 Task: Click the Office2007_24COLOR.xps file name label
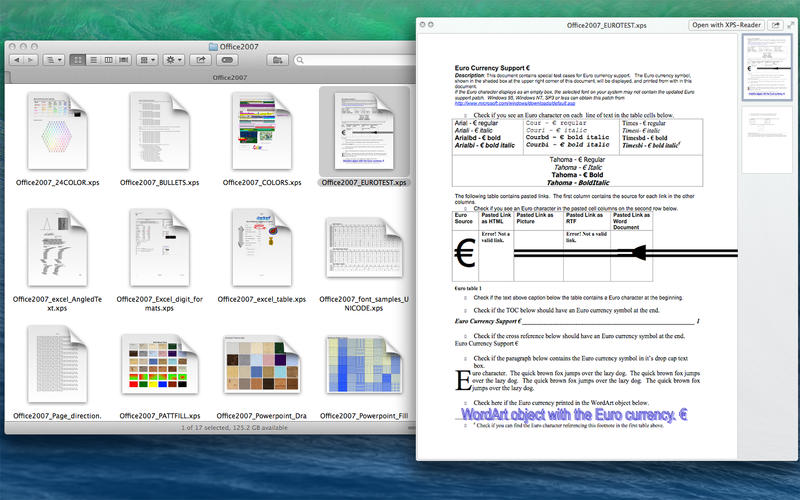coord(57,182)
